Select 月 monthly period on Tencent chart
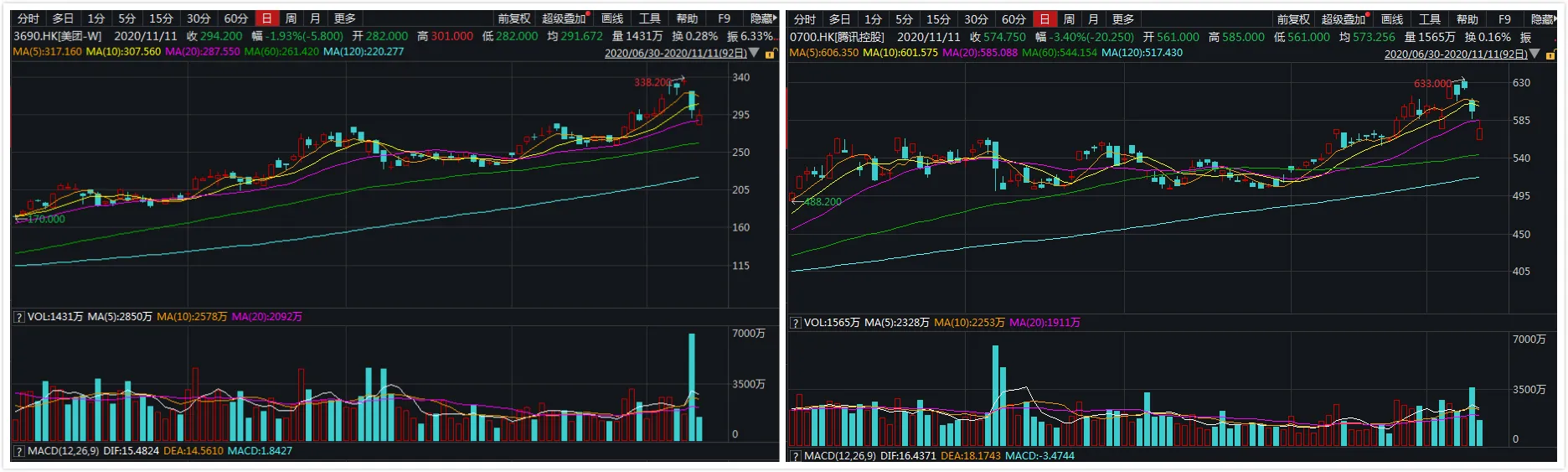 point(1093,19)
